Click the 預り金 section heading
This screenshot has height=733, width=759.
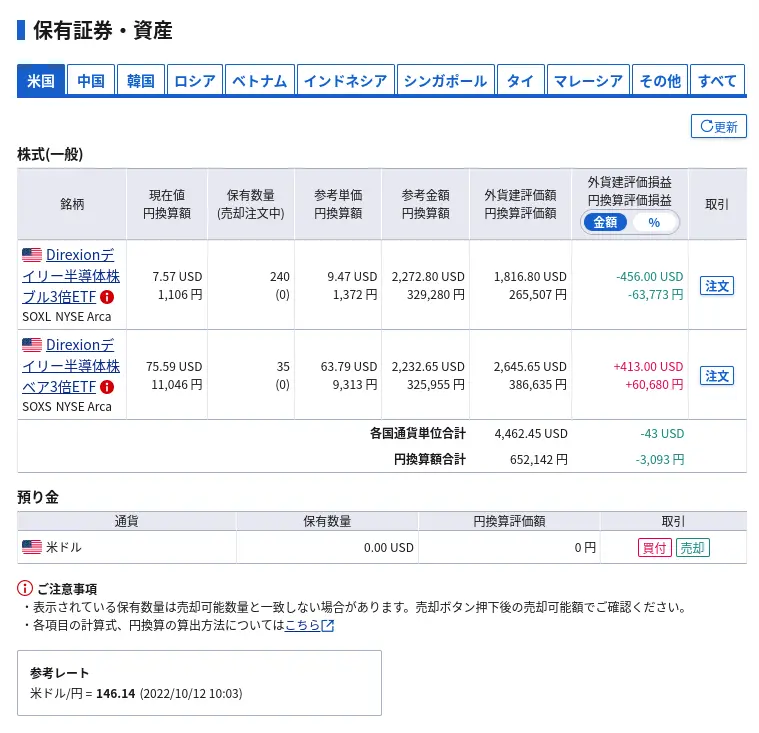38,497
